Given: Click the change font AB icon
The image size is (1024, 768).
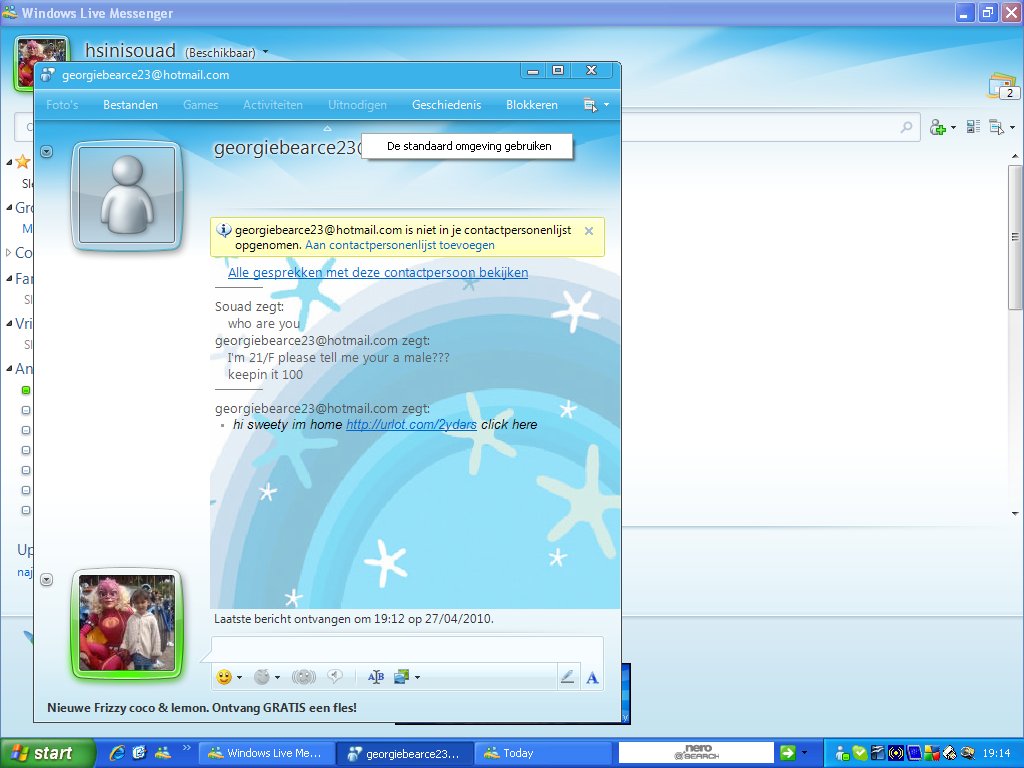Looking at the screenshot, I should coord(376,677).
